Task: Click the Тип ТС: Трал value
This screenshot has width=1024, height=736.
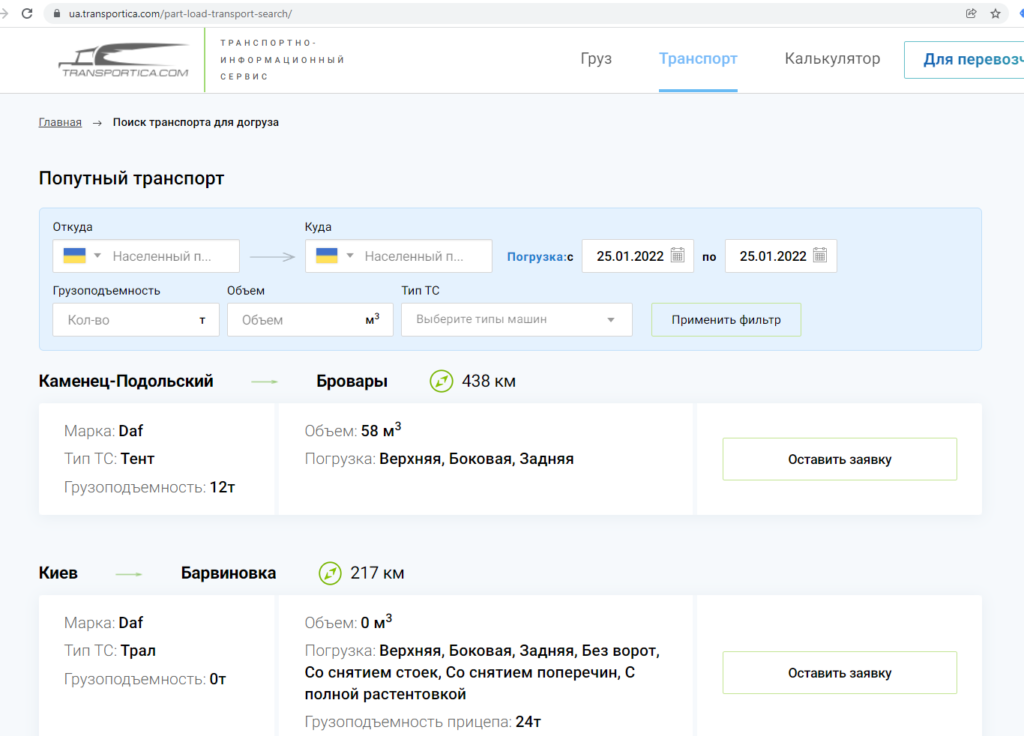Action: pyautogui.click(x=138, y=650)
